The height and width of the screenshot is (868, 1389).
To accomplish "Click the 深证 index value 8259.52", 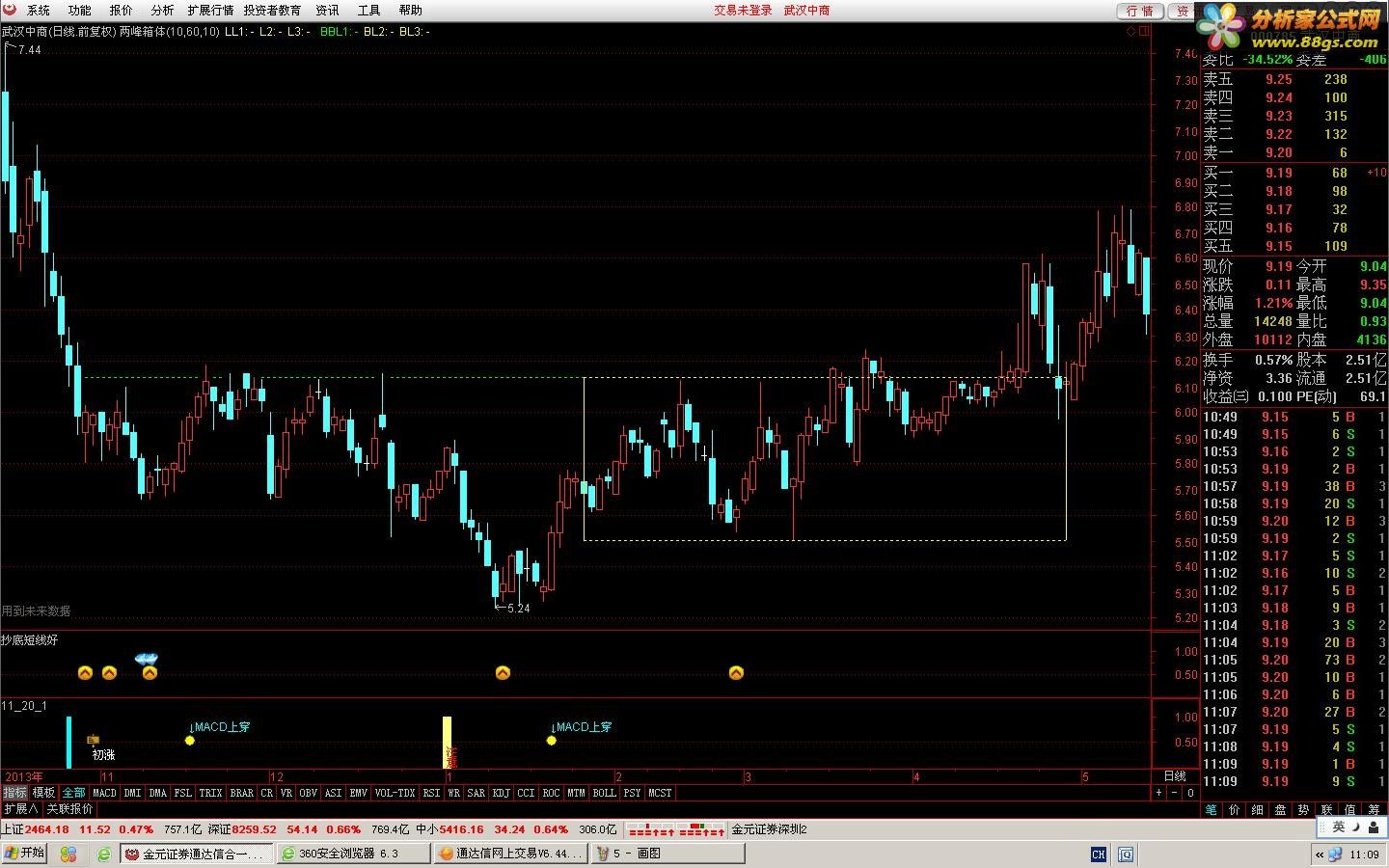I will pos(255,829).
